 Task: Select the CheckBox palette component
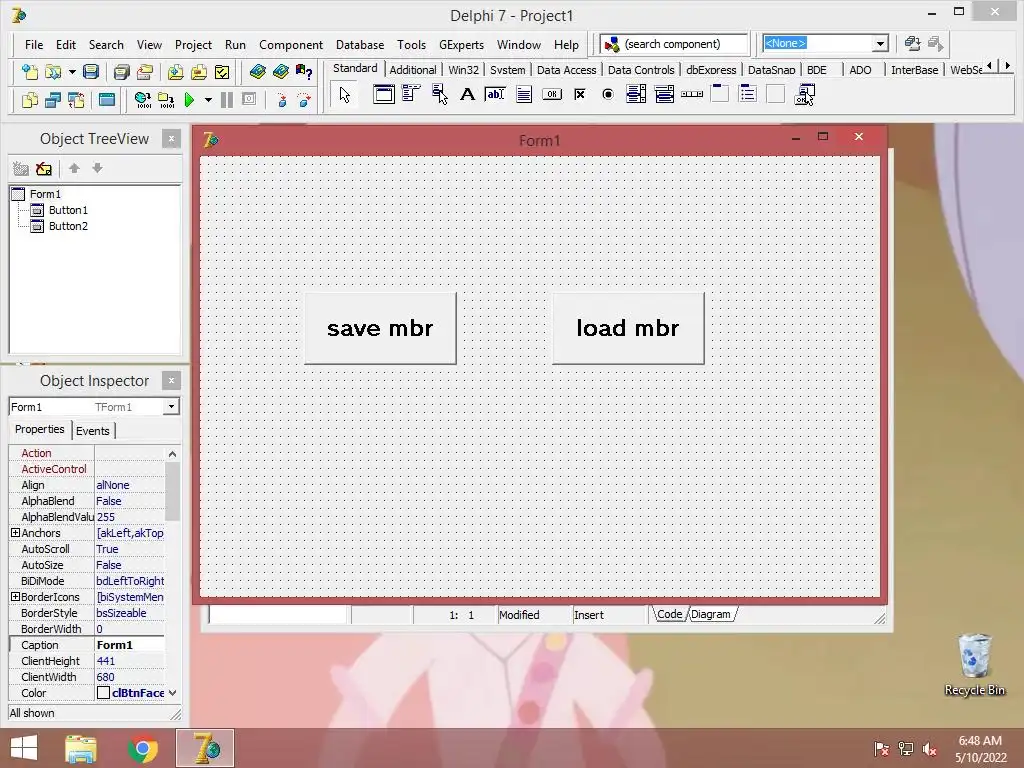[580, 95]
